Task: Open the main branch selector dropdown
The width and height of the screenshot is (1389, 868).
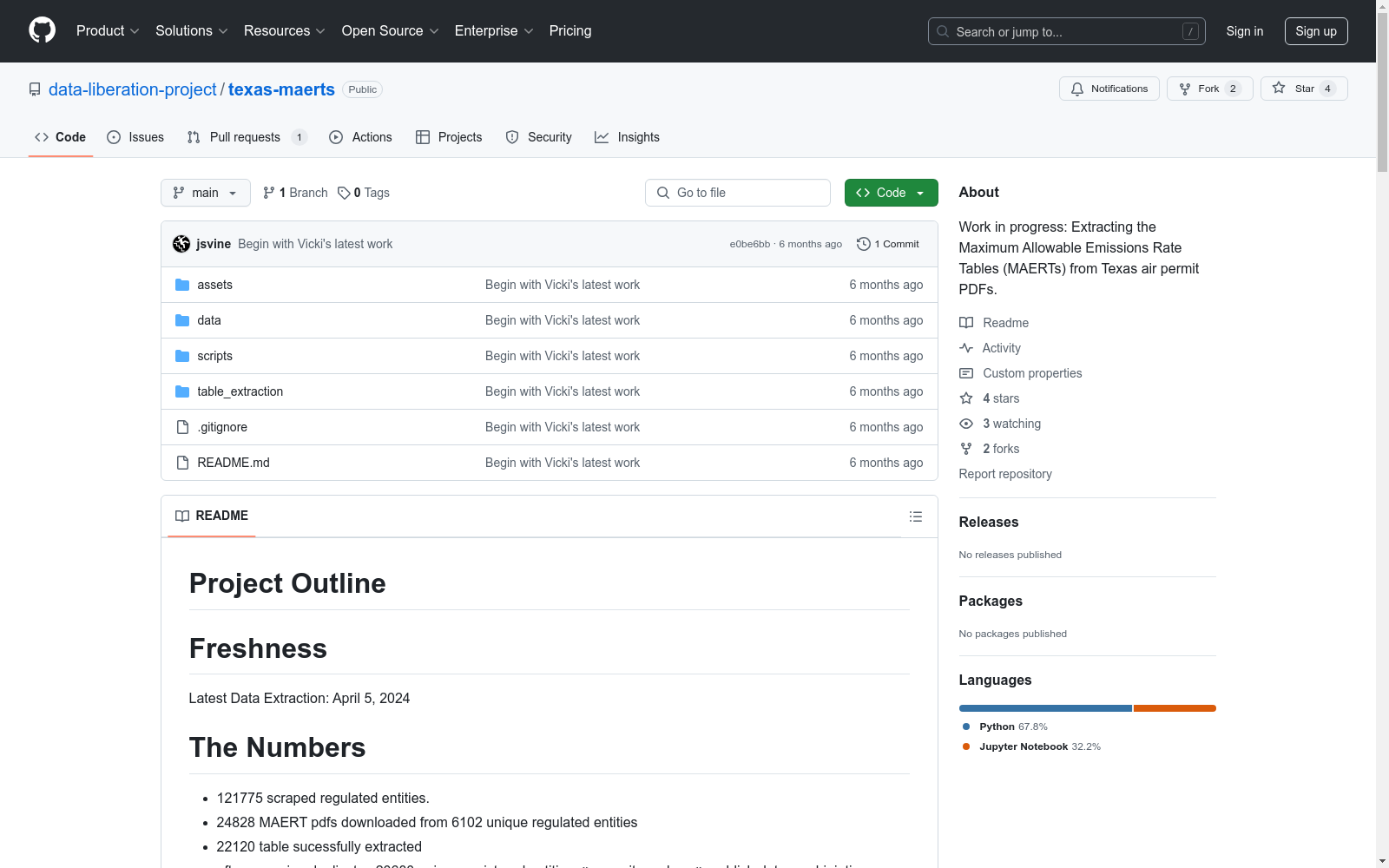Action: coord(206,193)
